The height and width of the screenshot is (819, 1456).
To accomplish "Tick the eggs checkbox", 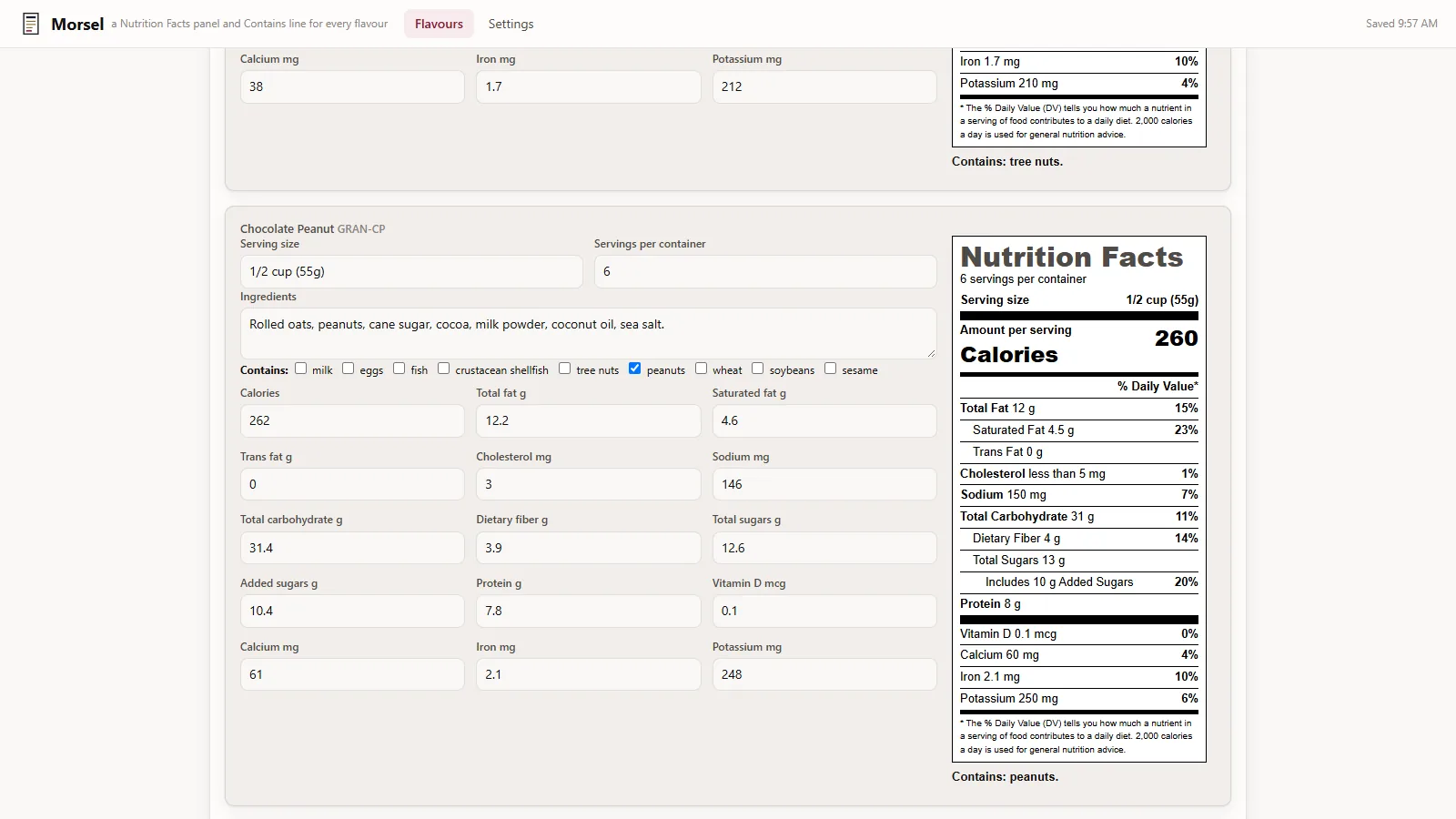I will (x=348, y=369).
